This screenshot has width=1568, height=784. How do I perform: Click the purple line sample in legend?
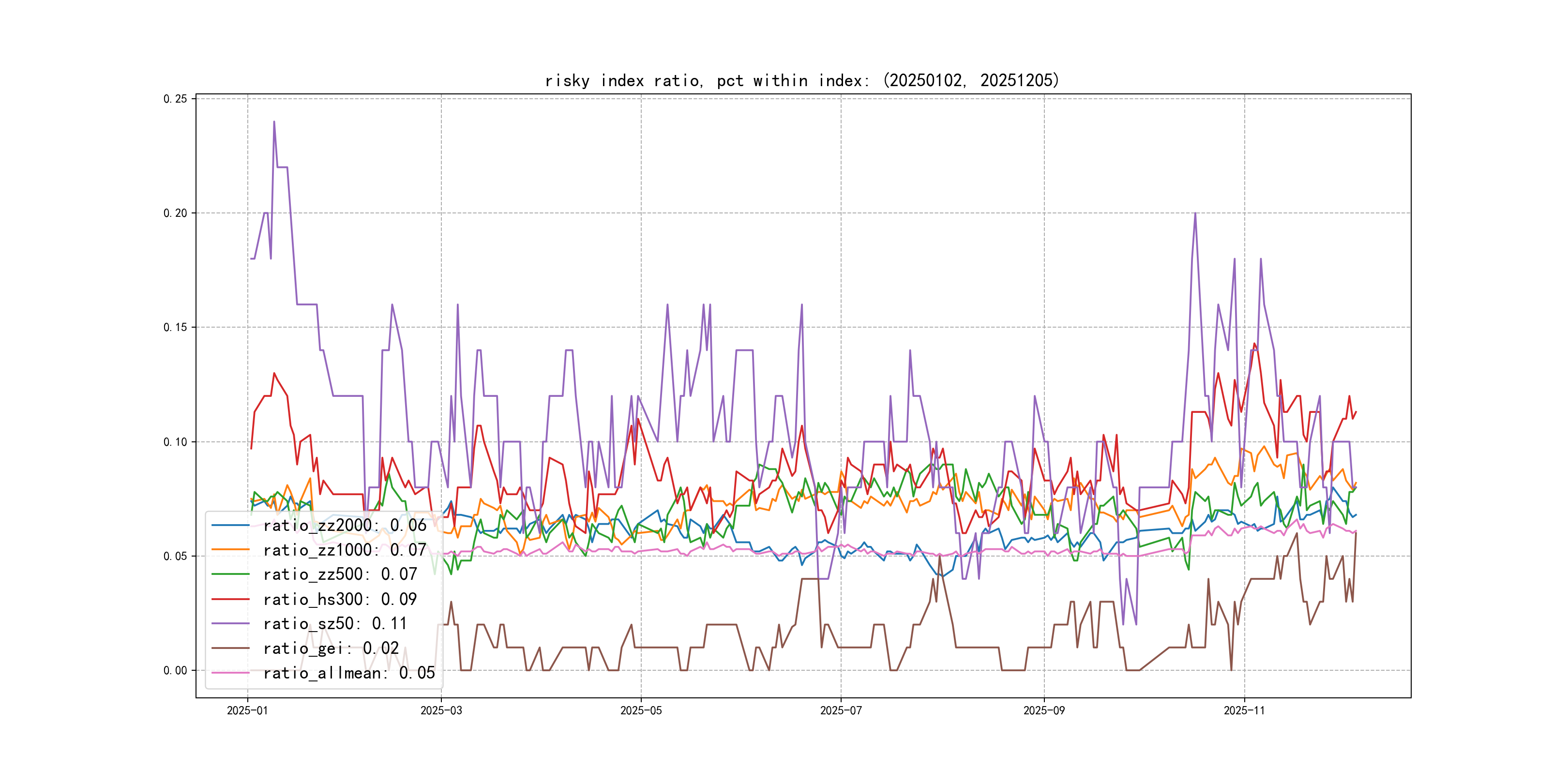point(231,623)
